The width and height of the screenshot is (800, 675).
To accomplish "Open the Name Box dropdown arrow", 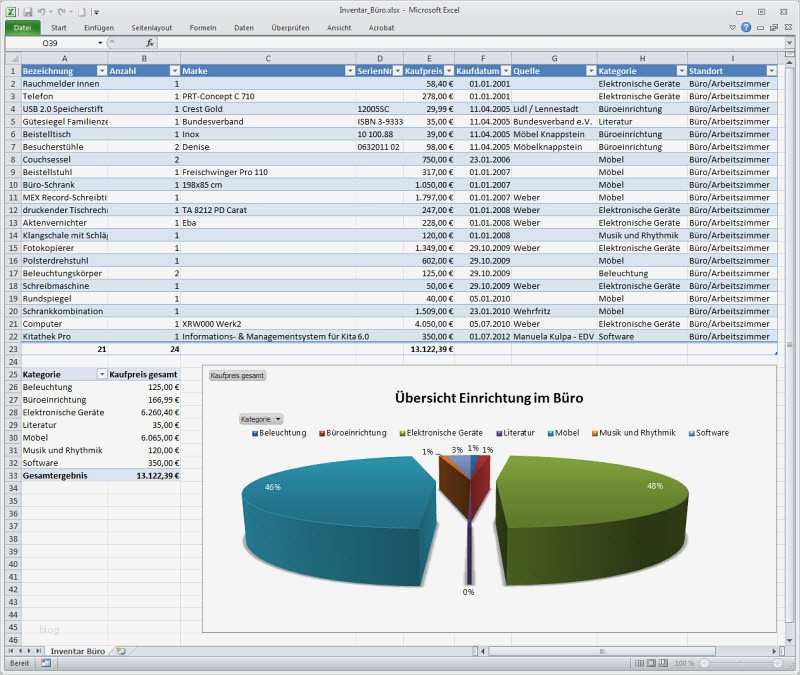I will point(100,43).
